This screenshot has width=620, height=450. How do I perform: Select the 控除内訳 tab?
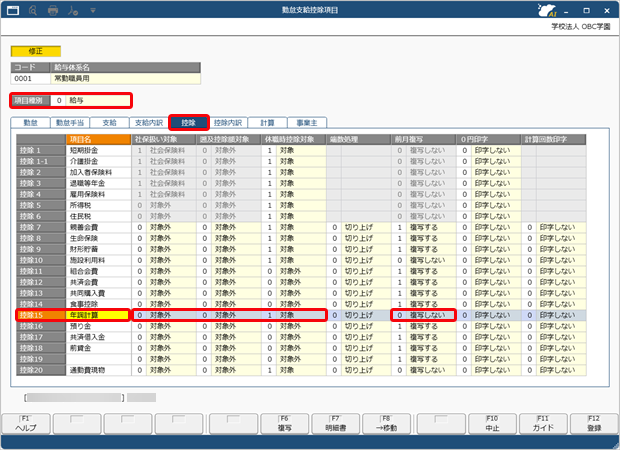tap(228, 121)
